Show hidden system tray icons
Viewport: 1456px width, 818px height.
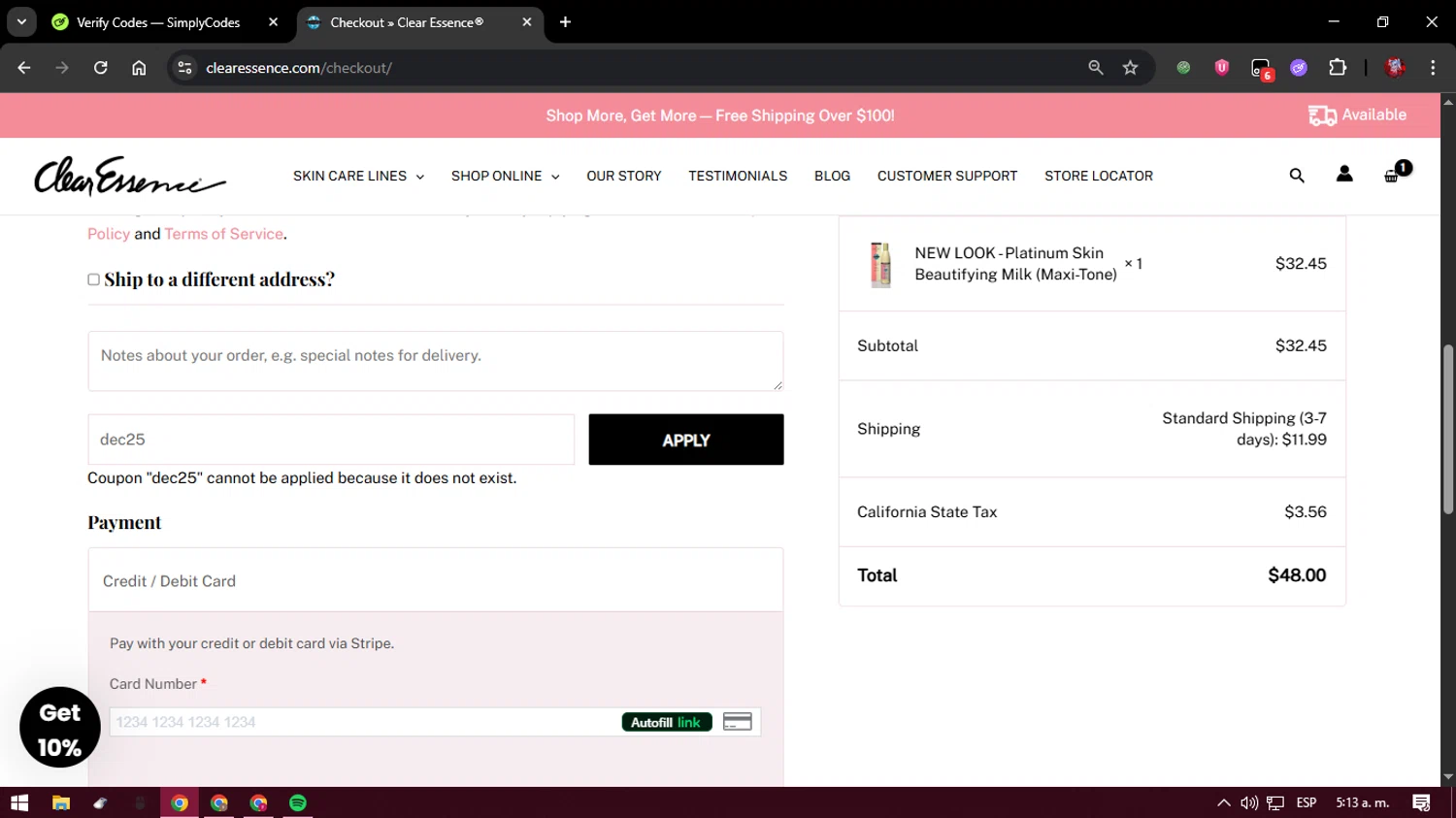tap(1223, 802)
